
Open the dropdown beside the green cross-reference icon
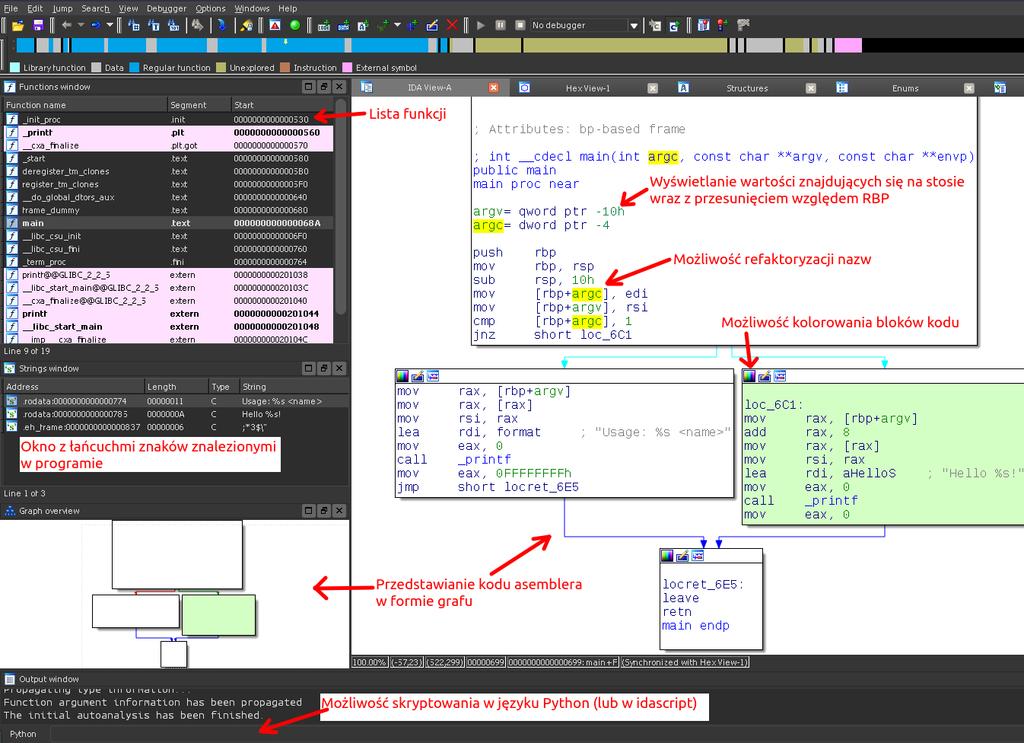(397, 25)
